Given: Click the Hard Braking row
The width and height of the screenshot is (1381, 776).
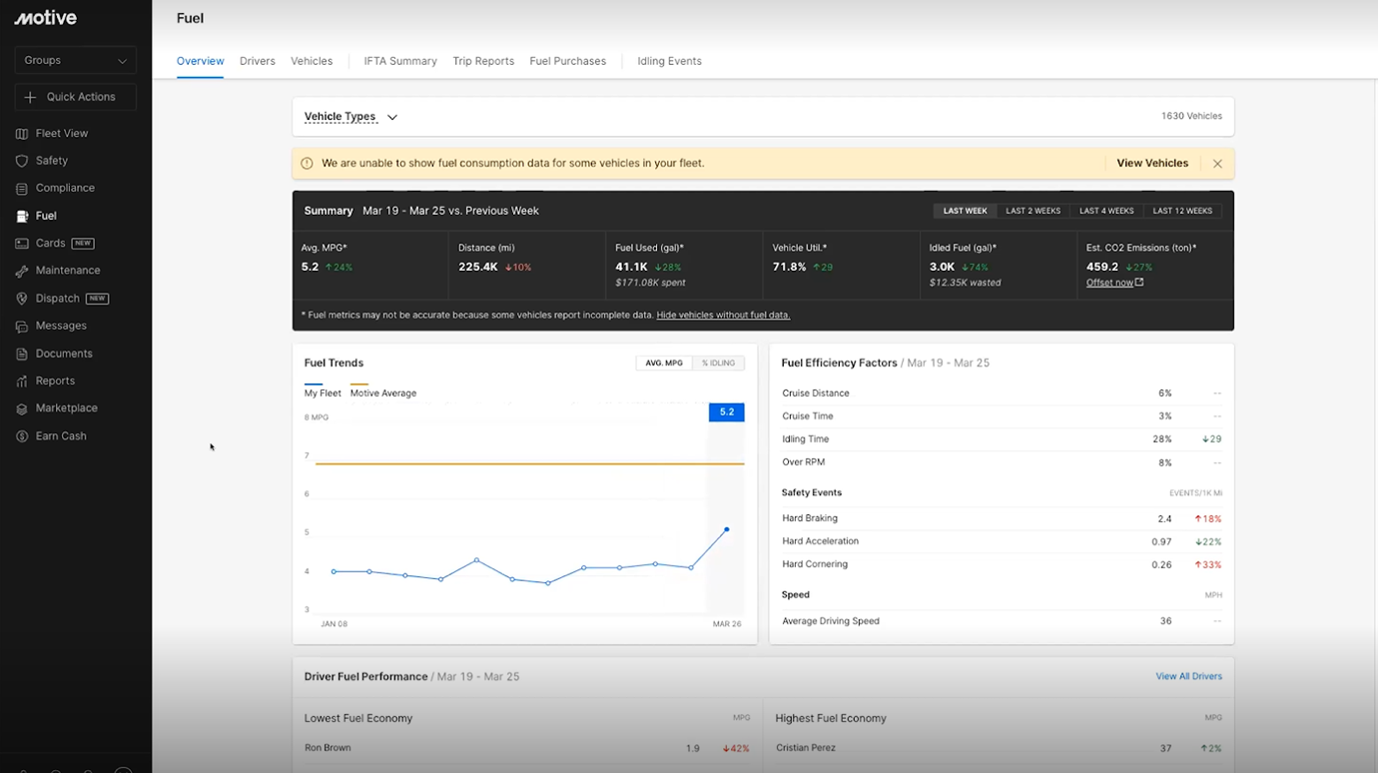Looking at the screenshot, I should (1002, 519).
